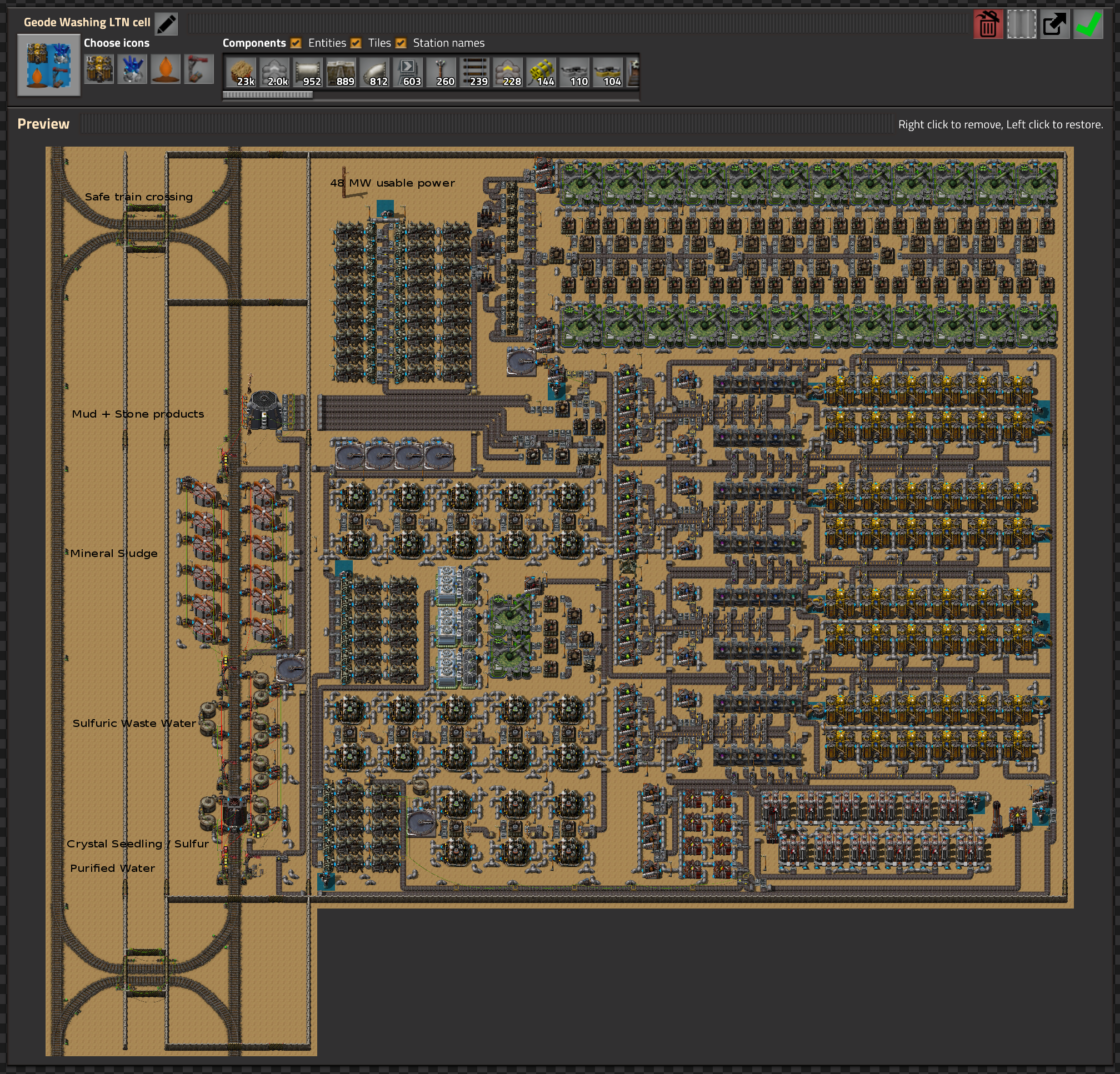Click the export to string arrow icon
The height and width of the screenshot is (1074, 1120).
(1054, 24)
